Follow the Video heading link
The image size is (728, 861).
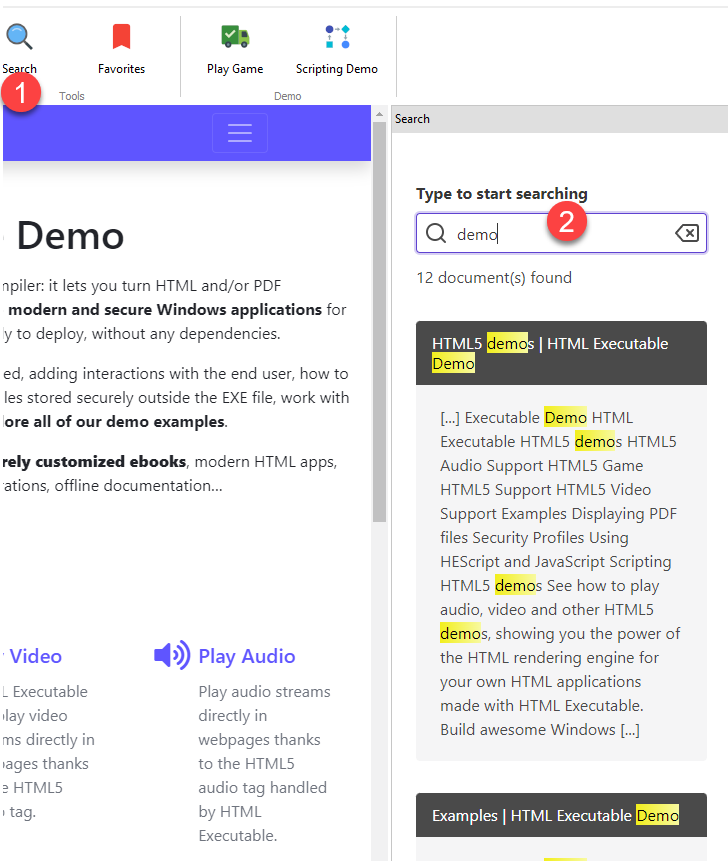point(36,656)
